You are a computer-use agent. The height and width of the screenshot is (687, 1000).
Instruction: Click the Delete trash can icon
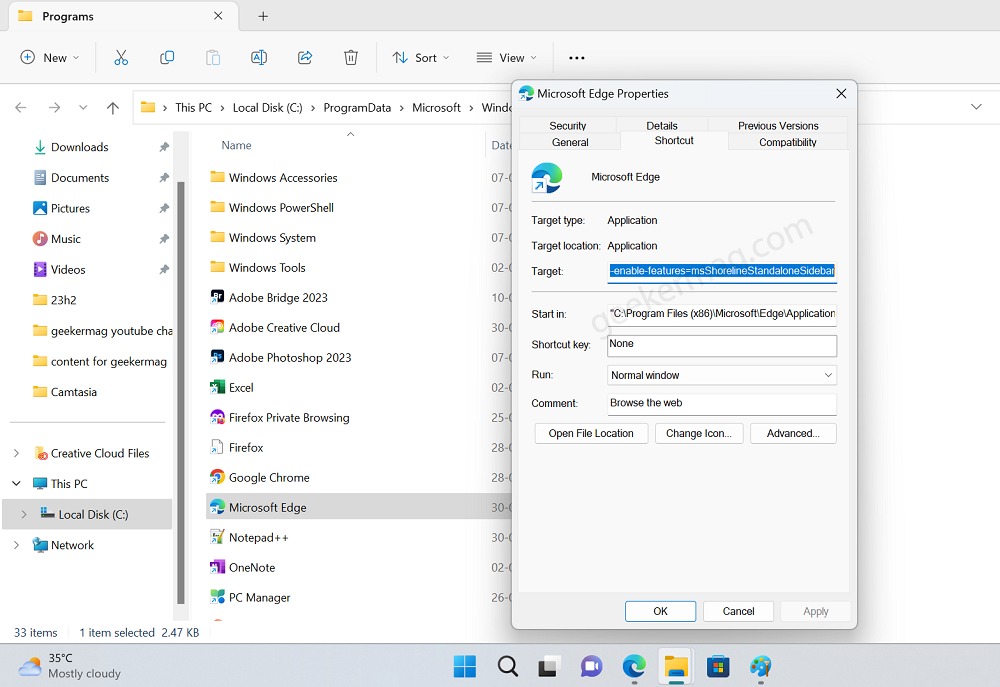351,57
